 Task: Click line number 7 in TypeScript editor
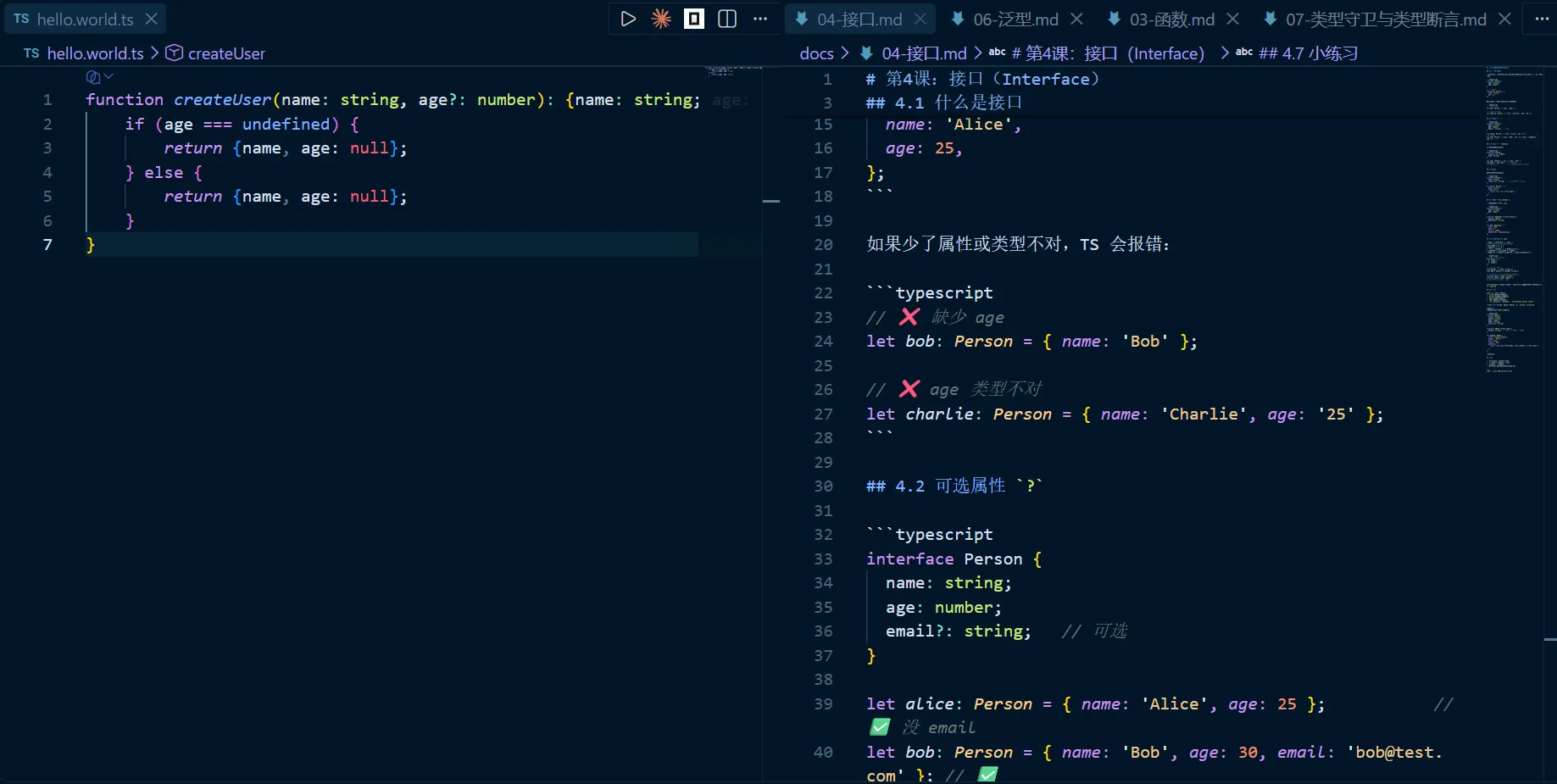[x=47, y=245]
